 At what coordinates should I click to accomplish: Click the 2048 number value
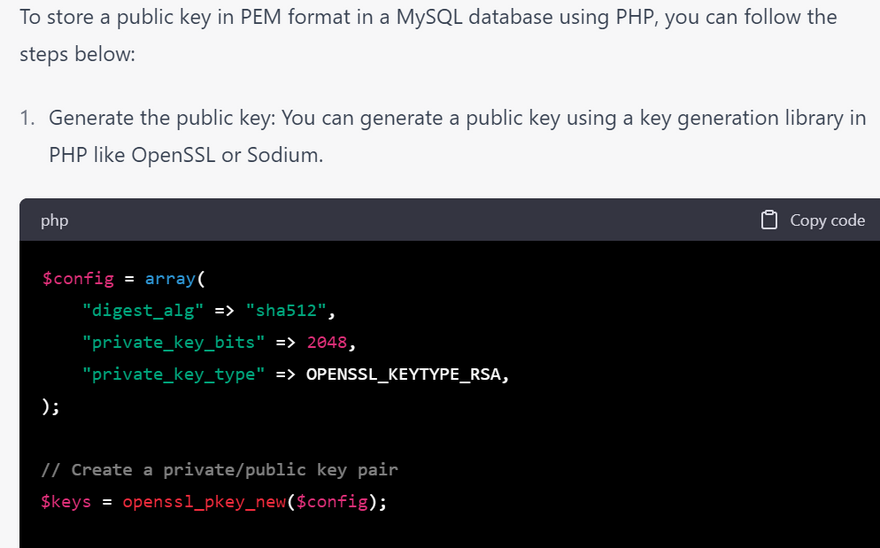327,342
